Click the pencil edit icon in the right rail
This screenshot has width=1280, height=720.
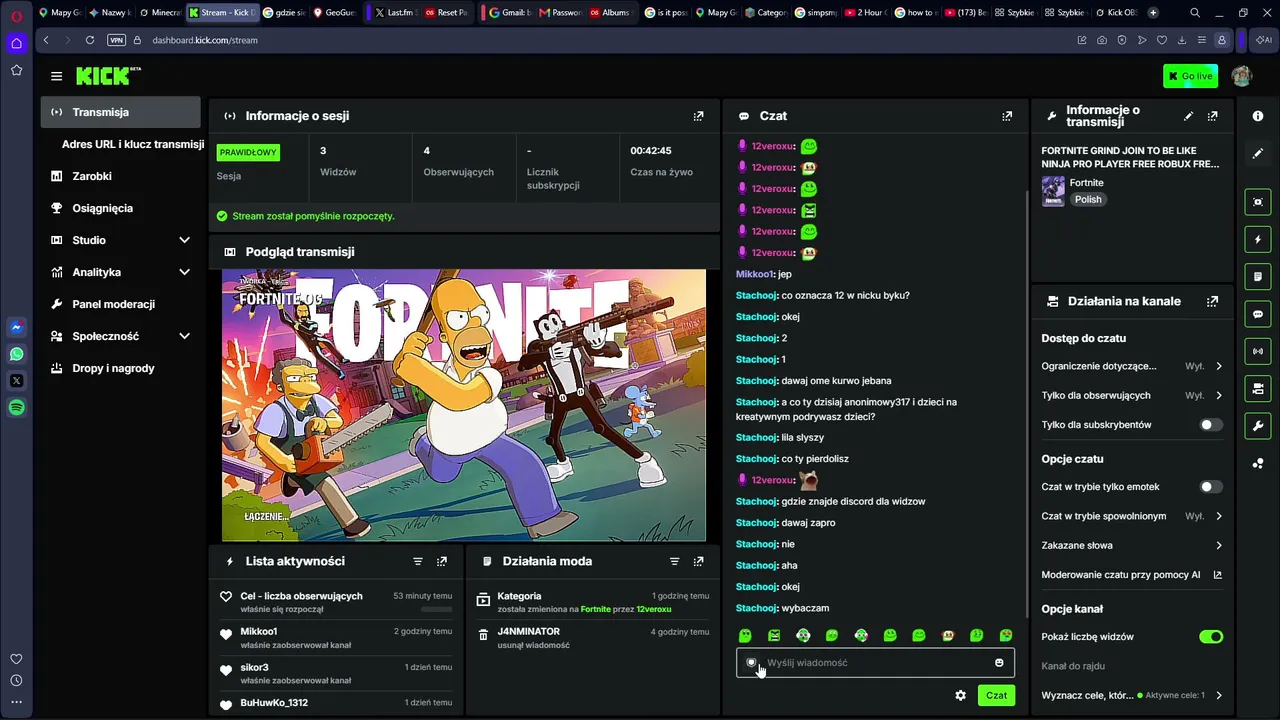1258,154
